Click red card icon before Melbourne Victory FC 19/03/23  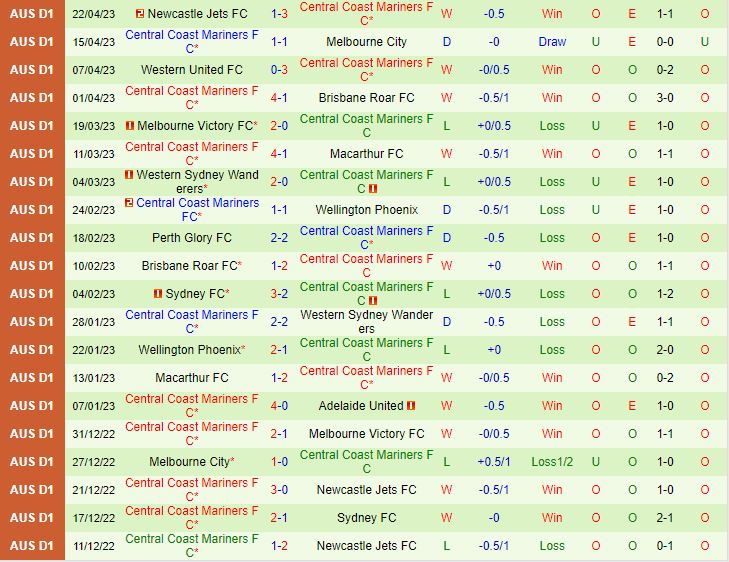coord(130,126)
